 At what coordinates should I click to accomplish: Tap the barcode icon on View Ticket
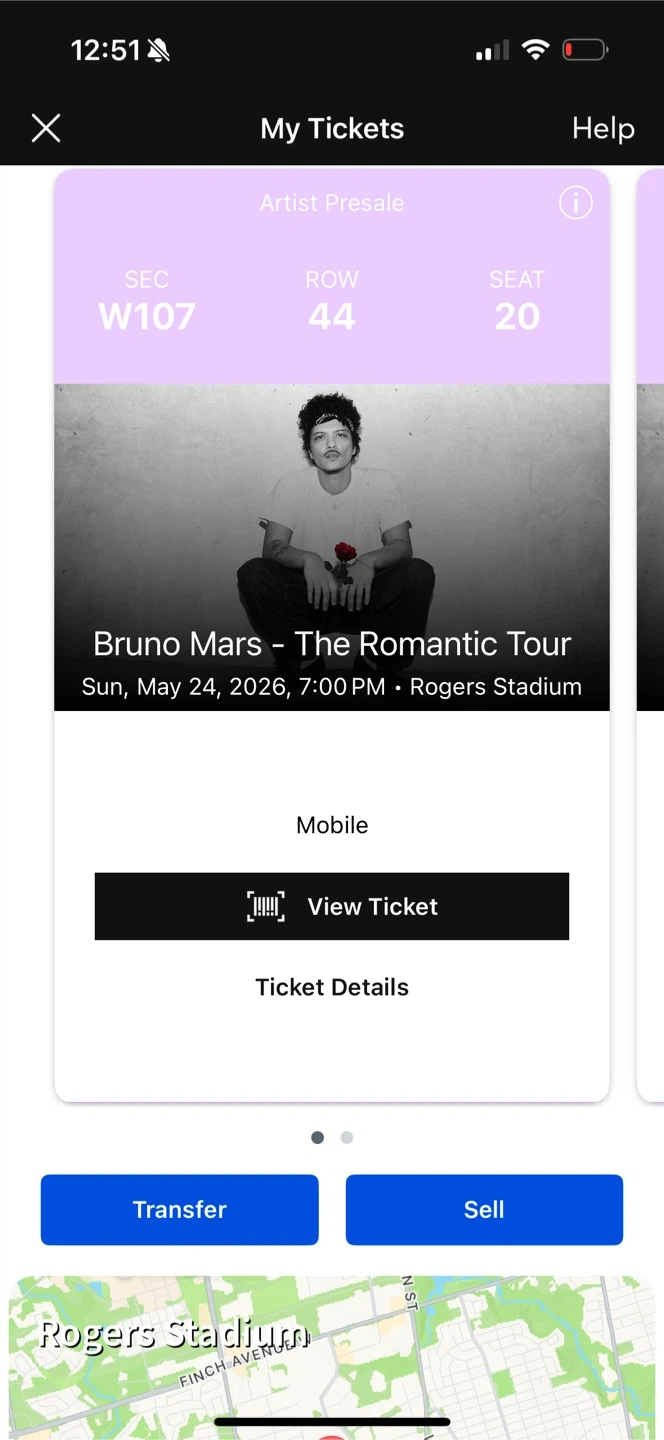(x=266, y=907)
